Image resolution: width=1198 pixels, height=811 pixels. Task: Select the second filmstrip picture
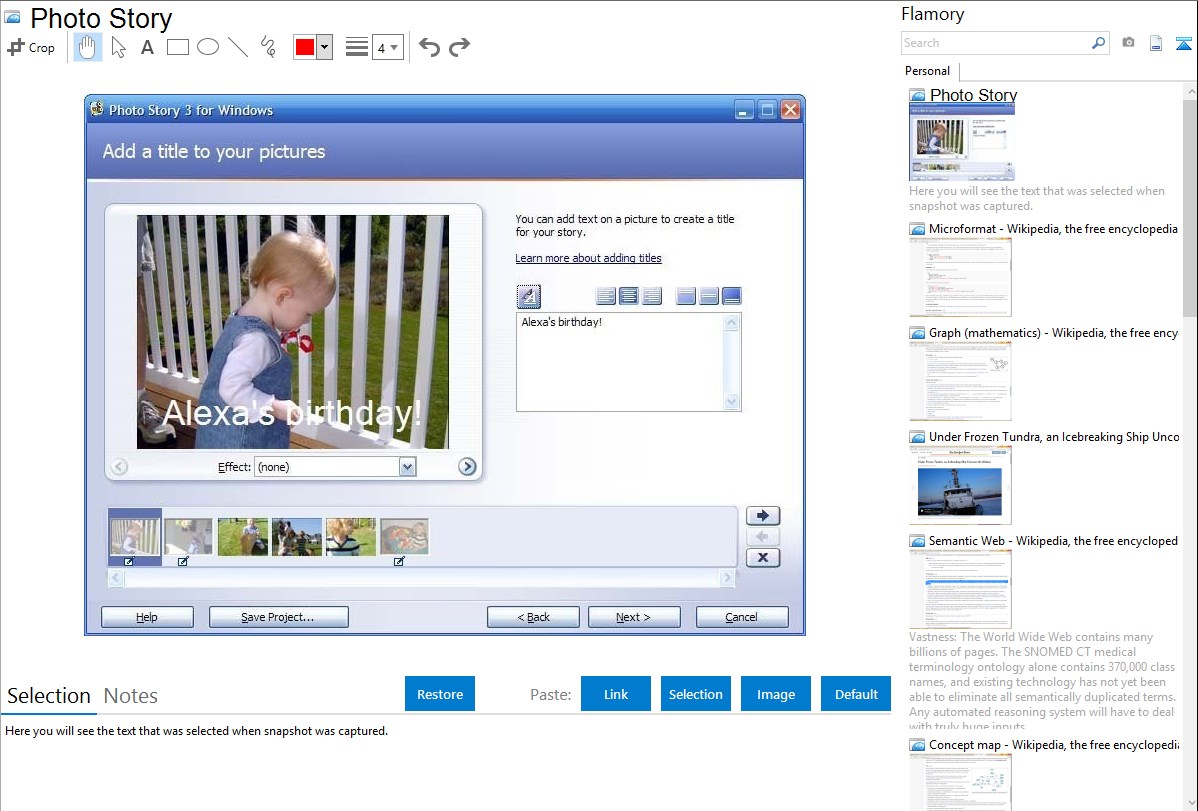coord(189,537)
